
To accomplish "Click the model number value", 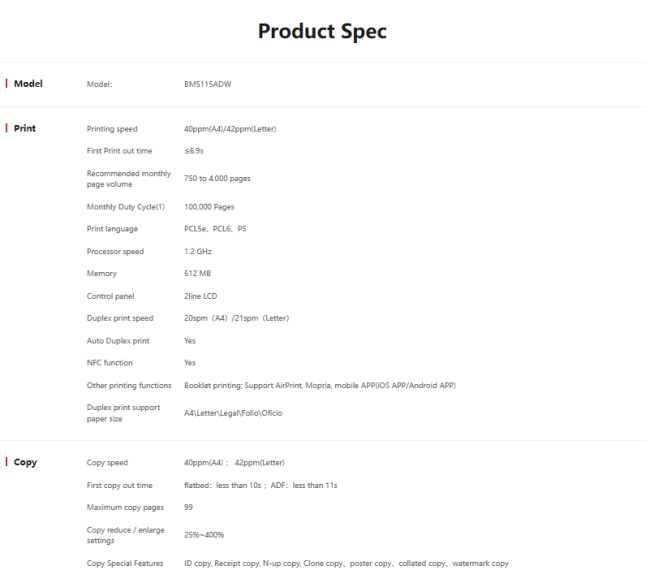I will point(208,84).
